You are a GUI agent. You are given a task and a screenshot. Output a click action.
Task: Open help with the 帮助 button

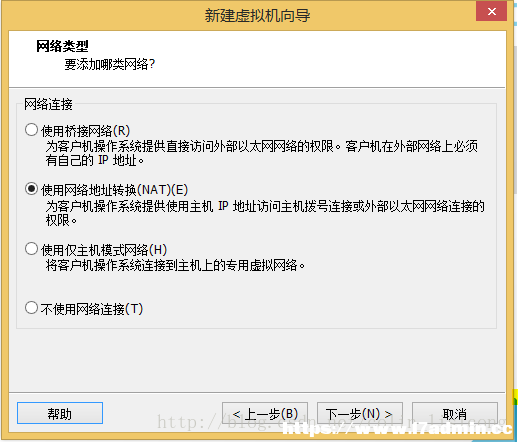click(x=60, y=413)
